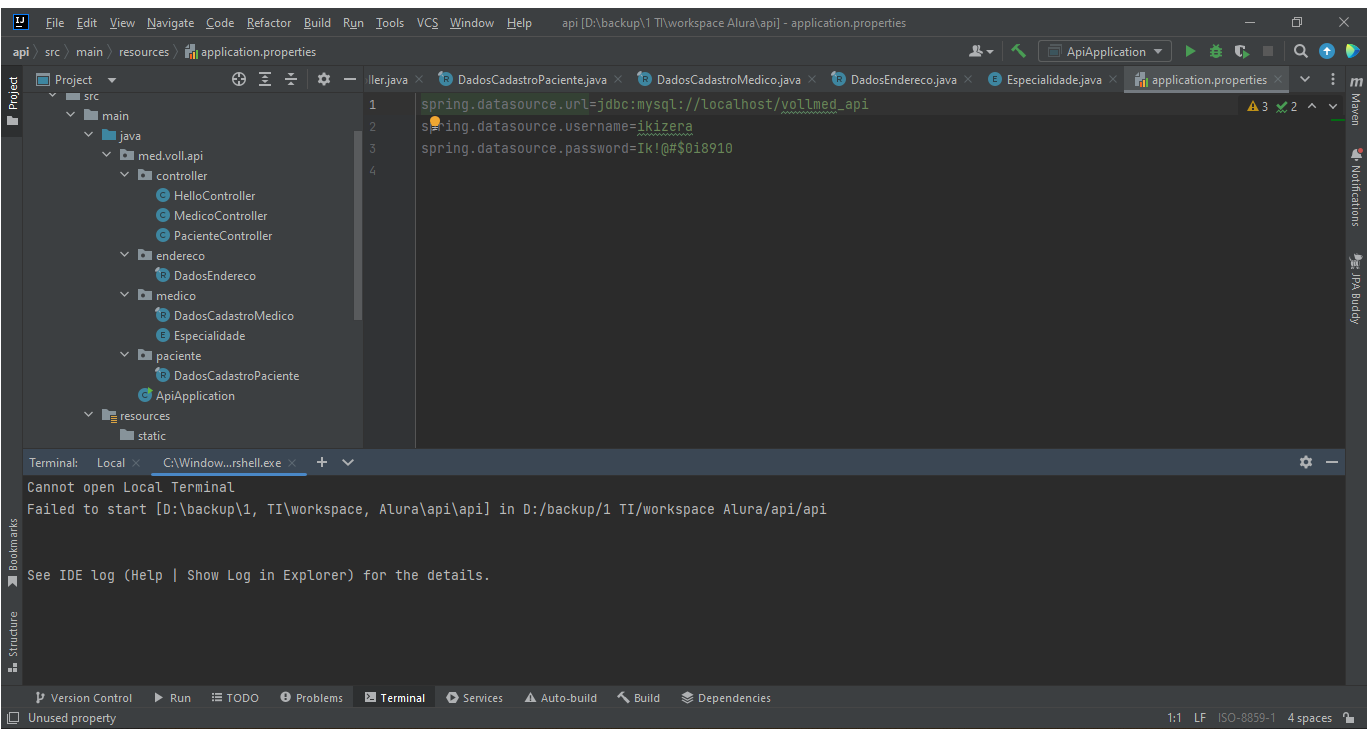This screenshot has height=729, width=1368.
Task: Open Terminal panel gear settings
Action: 1305,462
